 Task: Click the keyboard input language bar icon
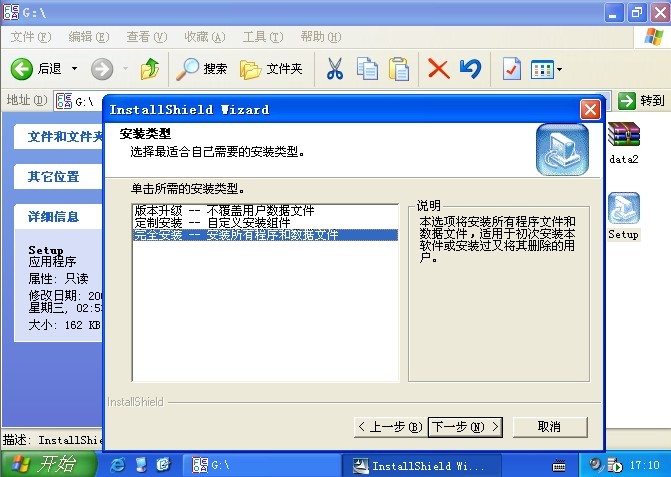559,465
